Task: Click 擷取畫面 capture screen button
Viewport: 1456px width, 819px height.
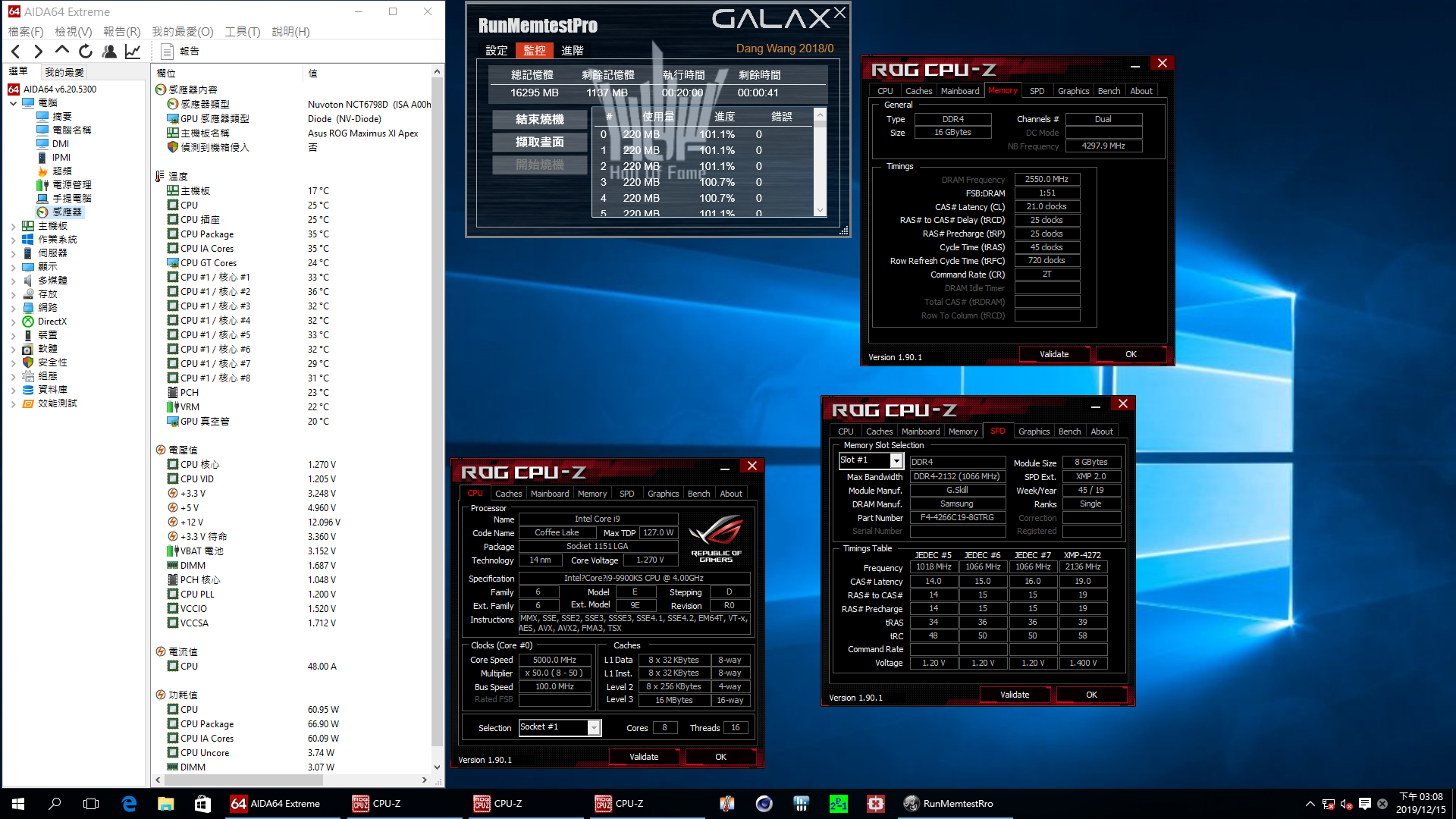Action: (x=540, y=142)
